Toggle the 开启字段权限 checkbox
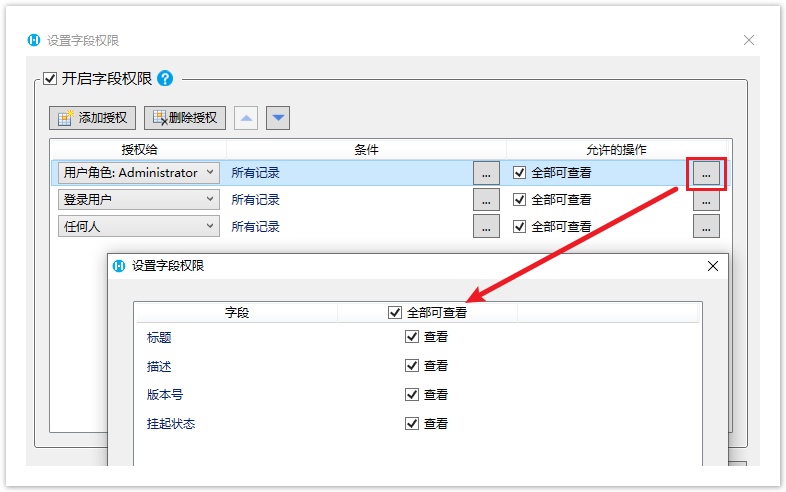 (x=50, y=78)
